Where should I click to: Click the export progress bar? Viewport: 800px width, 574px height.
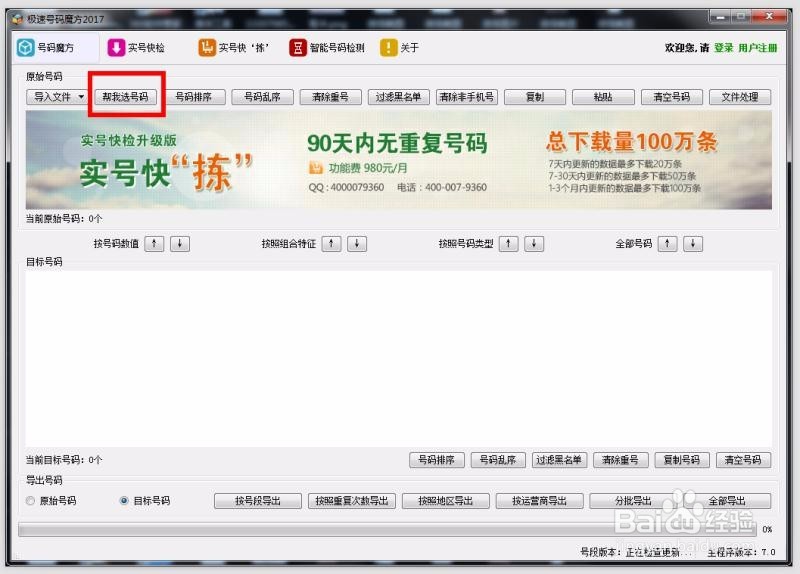(x=387, y=529)
